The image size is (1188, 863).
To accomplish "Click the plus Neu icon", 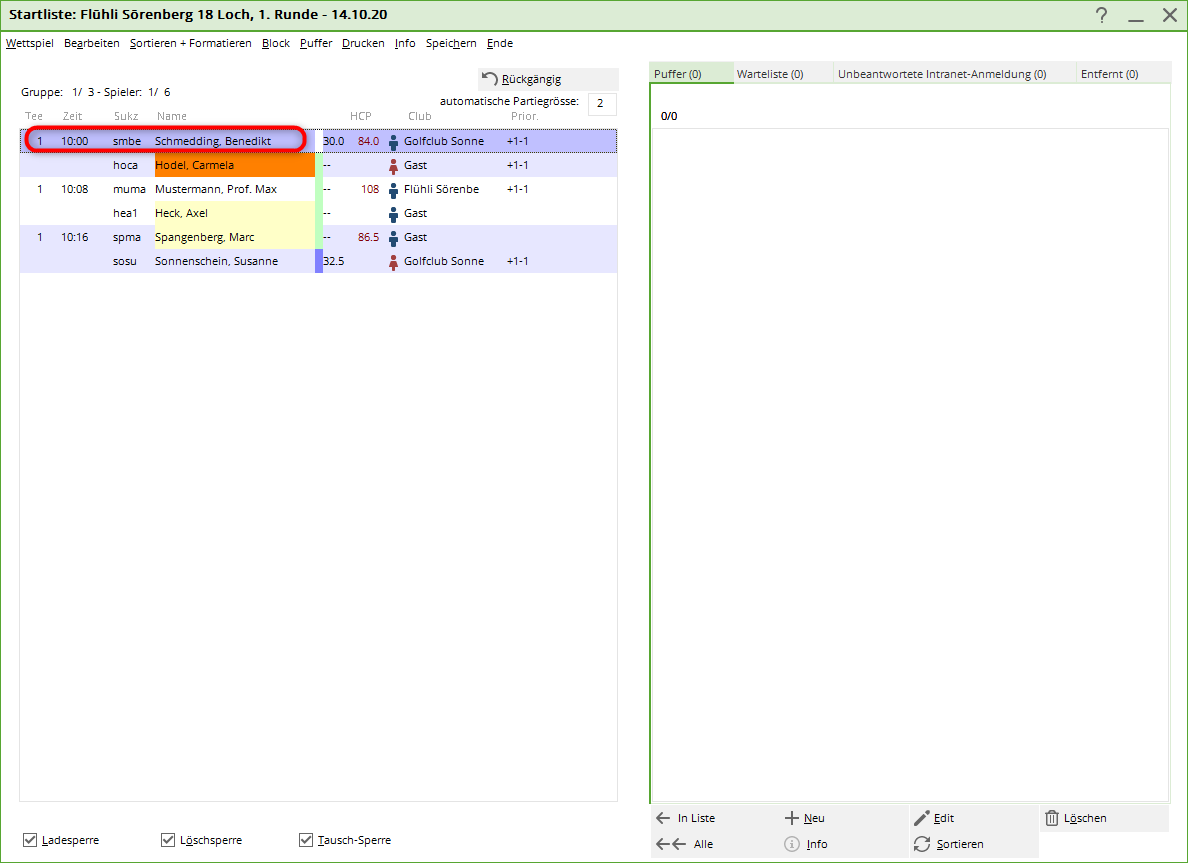I will 791,818.
